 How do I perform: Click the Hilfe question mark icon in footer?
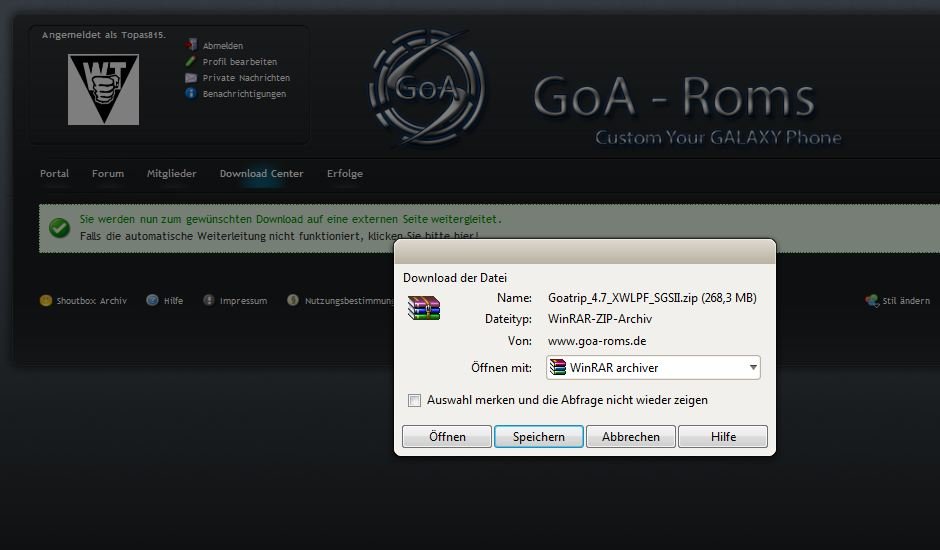(x=152, y=300)
